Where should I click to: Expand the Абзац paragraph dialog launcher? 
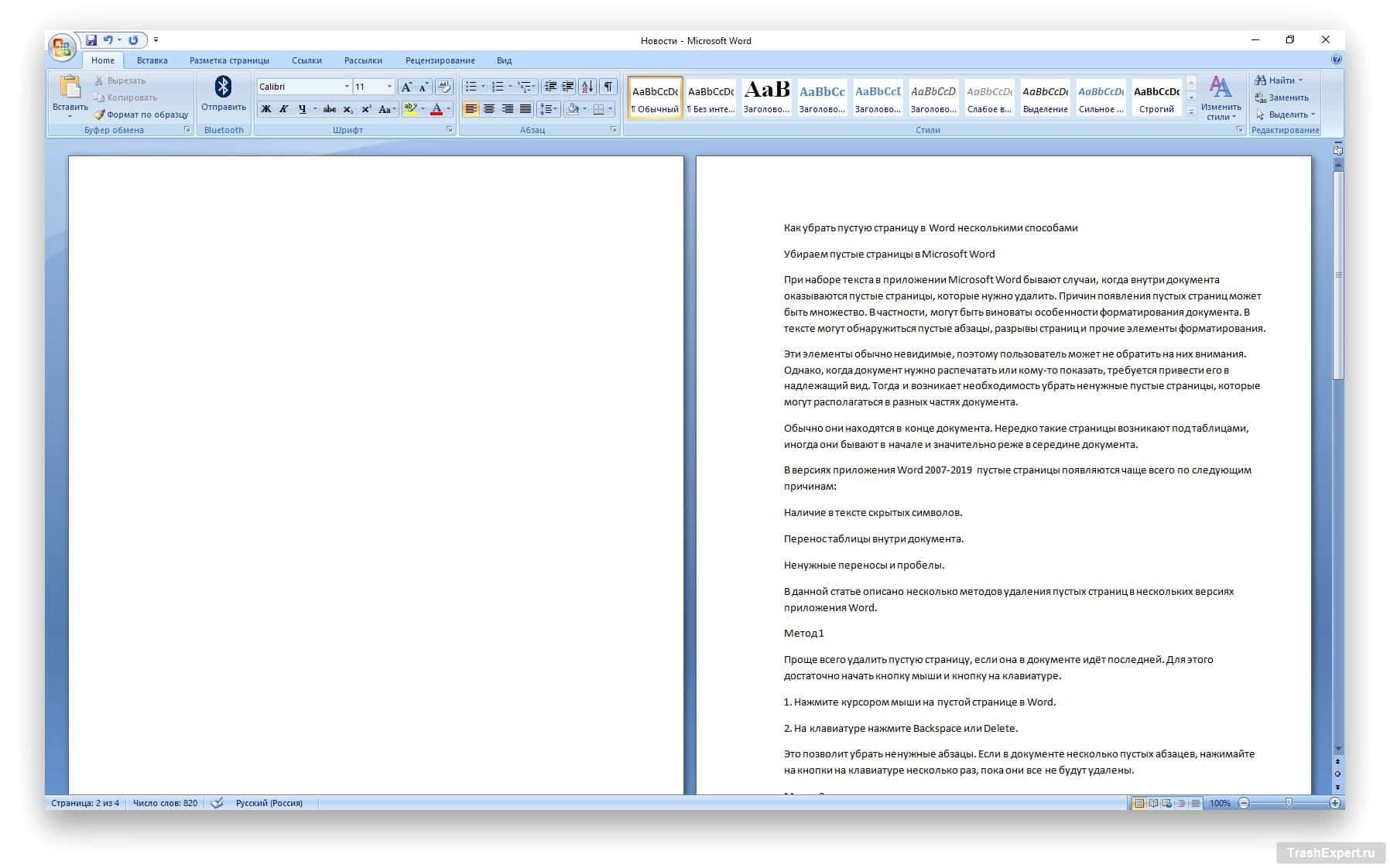[x=614, y=130]
